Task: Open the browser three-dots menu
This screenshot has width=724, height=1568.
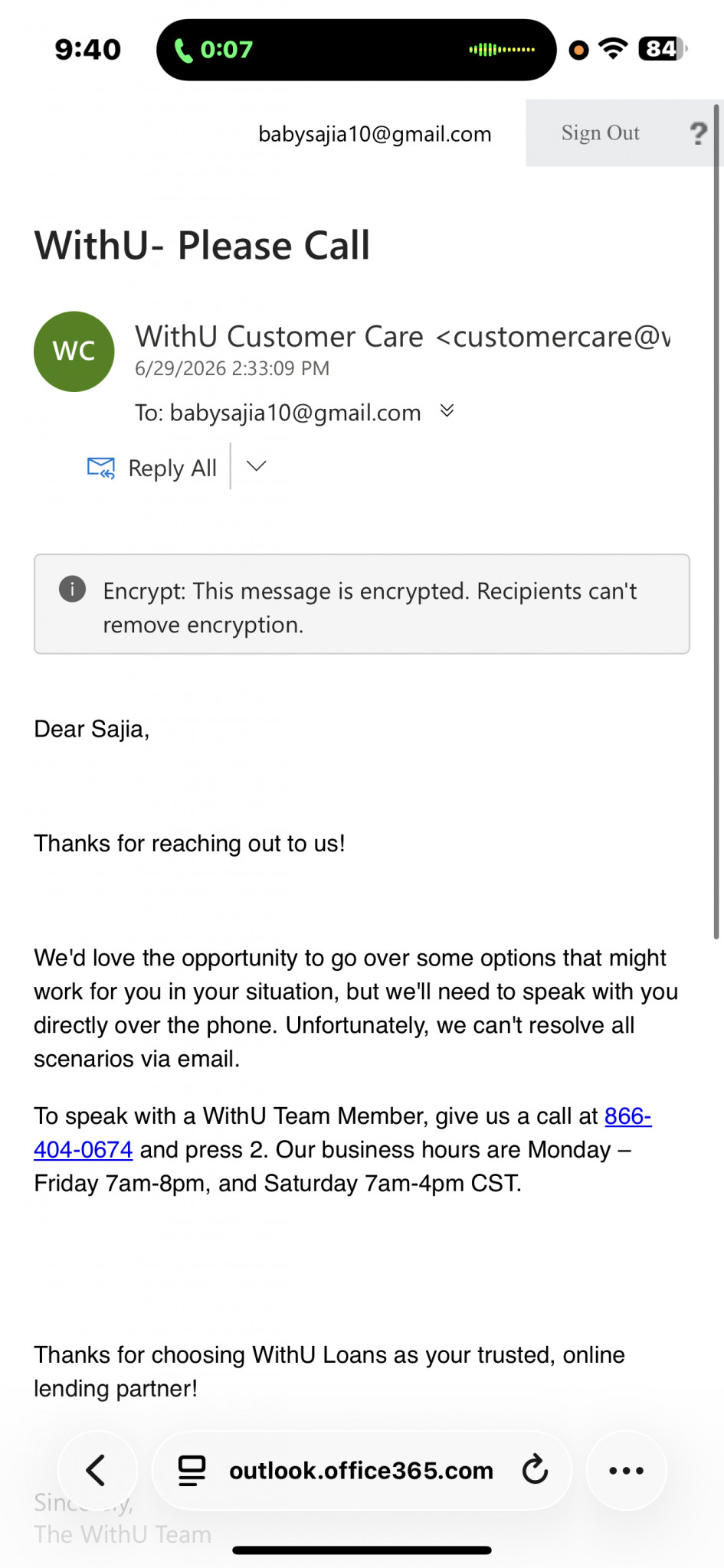Action: pyautogui.click(x=627, y=1470)
